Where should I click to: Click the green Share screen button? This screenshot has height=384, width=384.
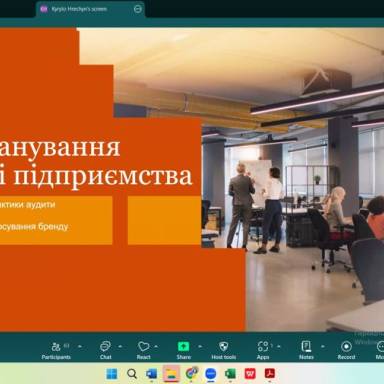click(184, 350)
